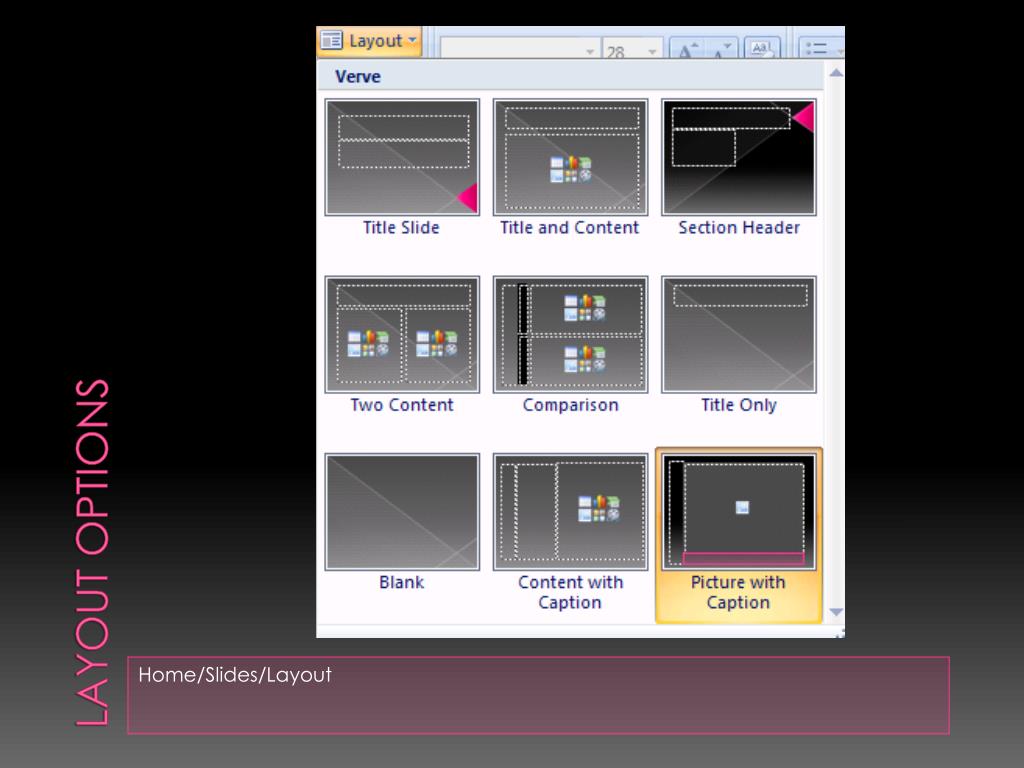Click the gallery resize grip corner
1024x768 pixels.
839,633
